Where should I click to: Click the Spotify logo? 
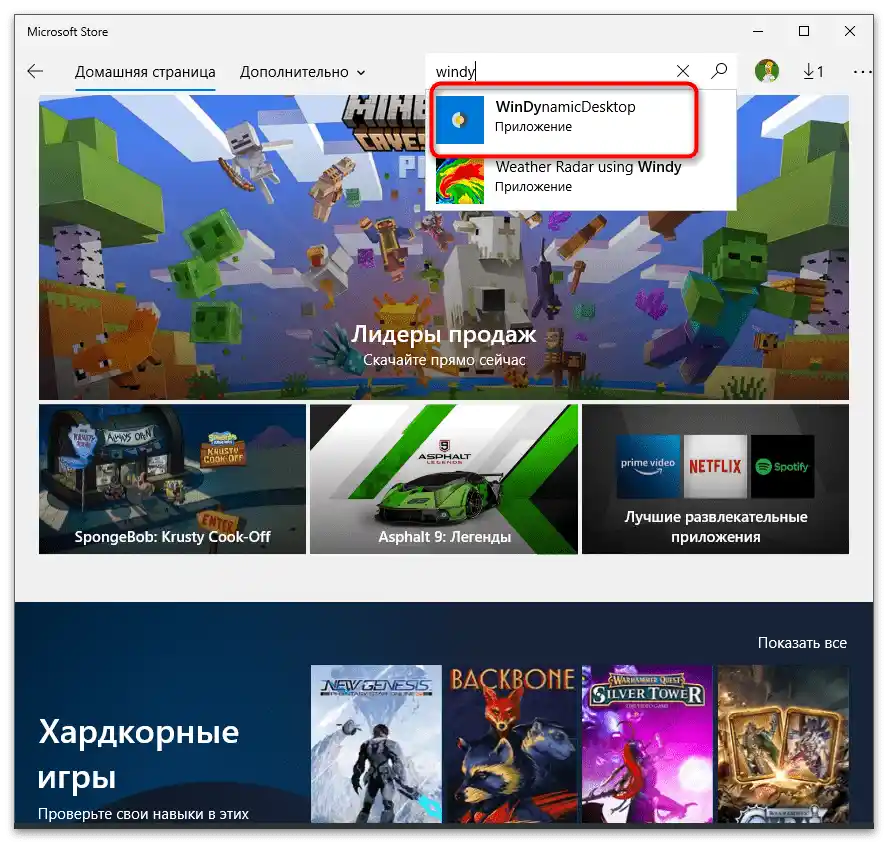(x=783, y=467)
